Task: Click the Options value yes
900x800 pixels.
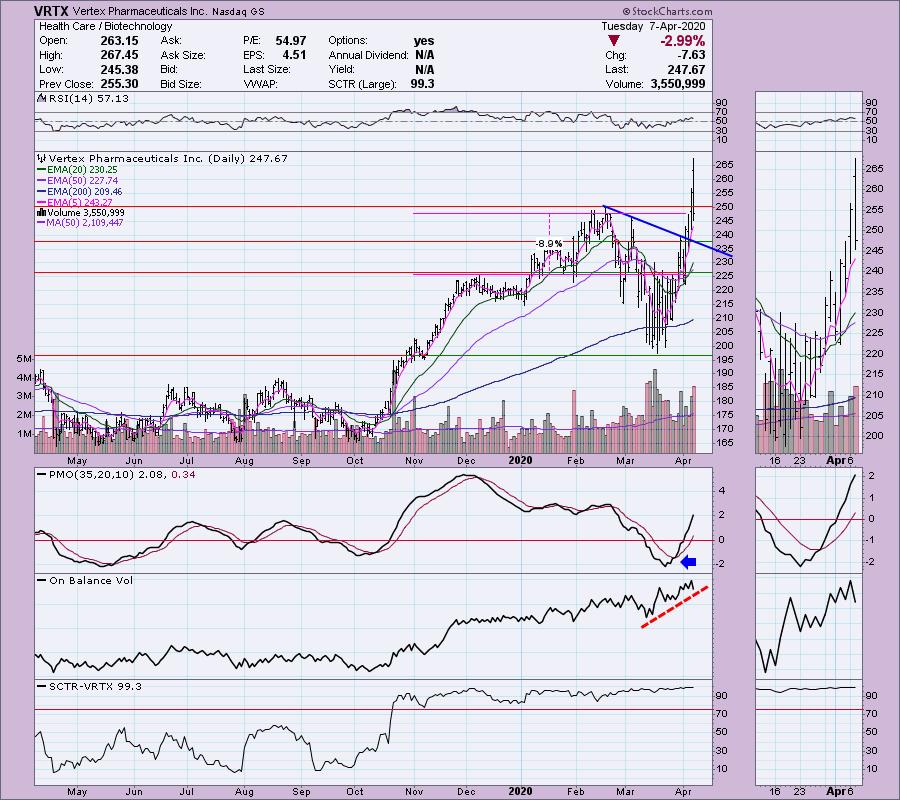Action: [424, 41]
